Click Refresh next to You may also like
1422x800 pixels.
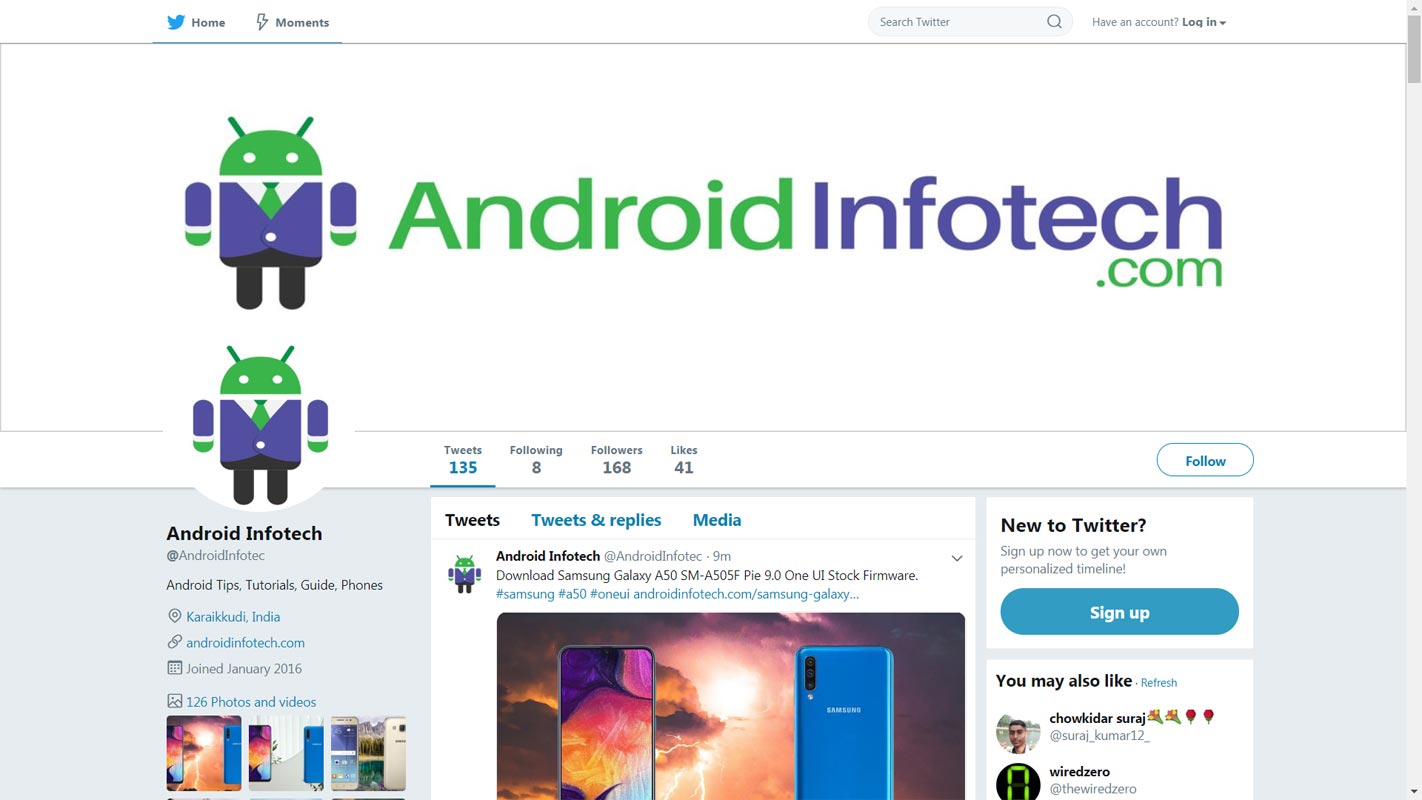pos(1159,683)
